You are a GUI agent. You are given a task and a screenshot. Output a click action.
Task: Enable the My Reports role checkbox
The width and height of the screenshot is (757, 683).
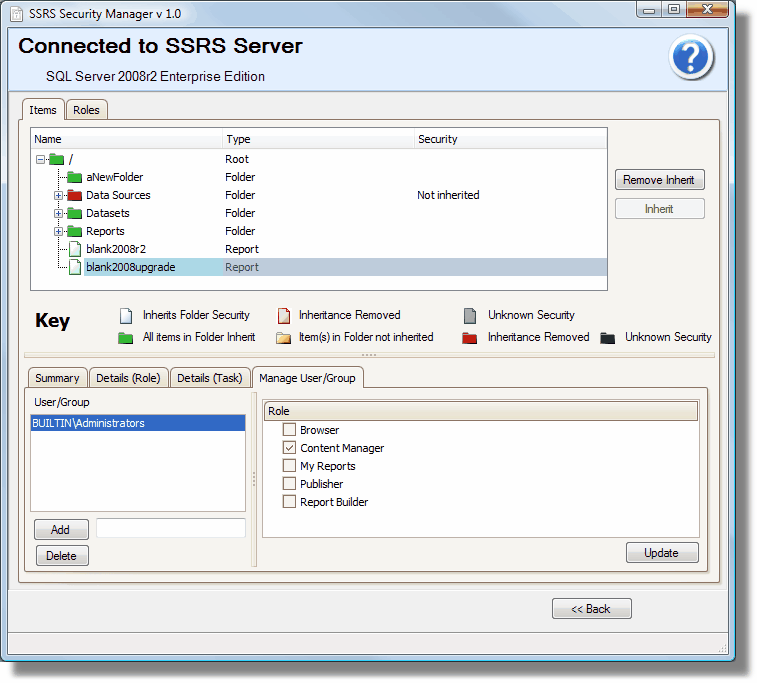pos(289,465)
